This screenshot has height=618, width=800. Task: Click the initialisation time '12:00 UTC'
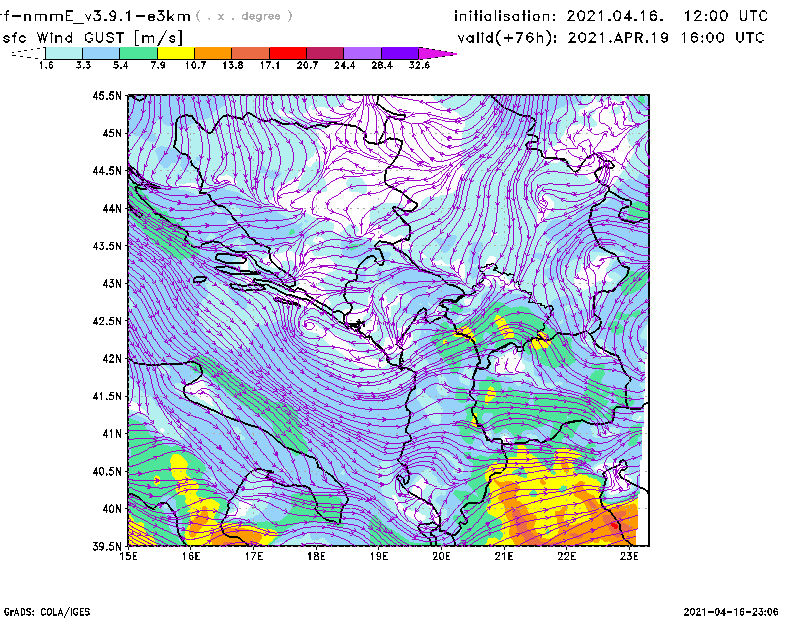coord(726,16)
